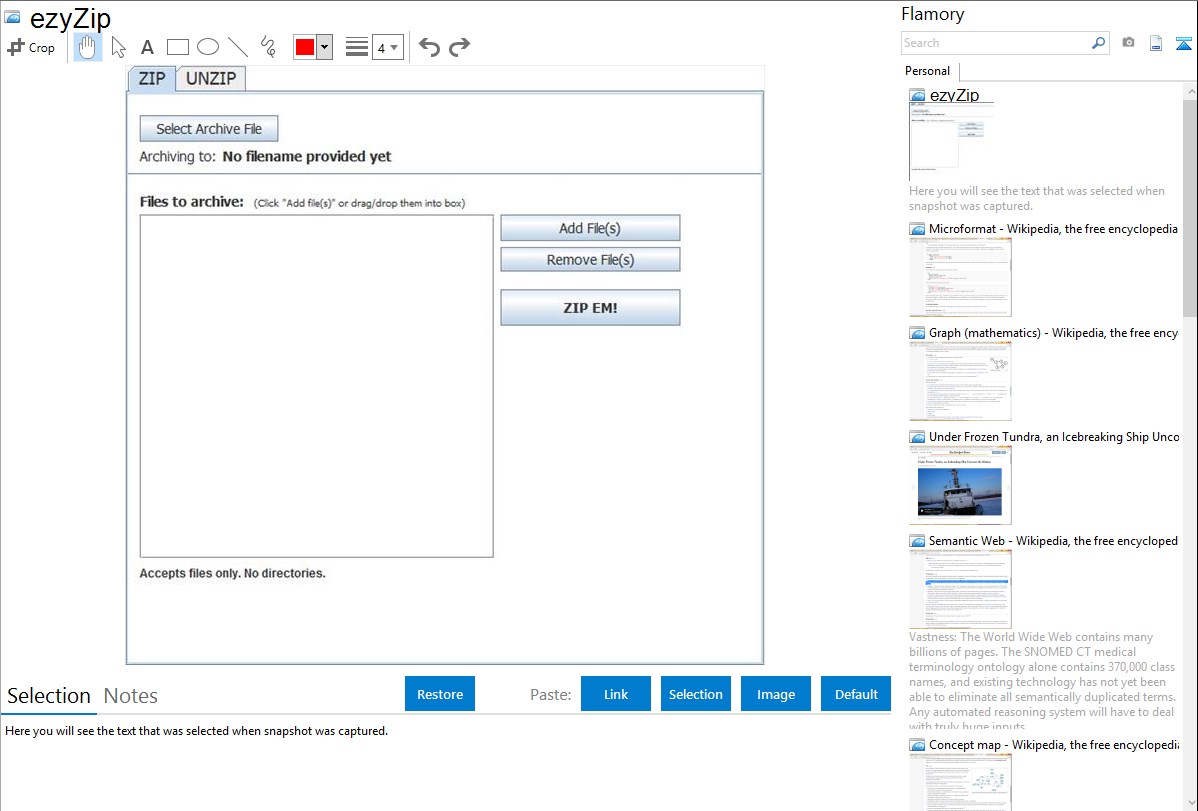
Task: Open the ezyZip snapshot thumbnail
Action: tap(951, 142)
